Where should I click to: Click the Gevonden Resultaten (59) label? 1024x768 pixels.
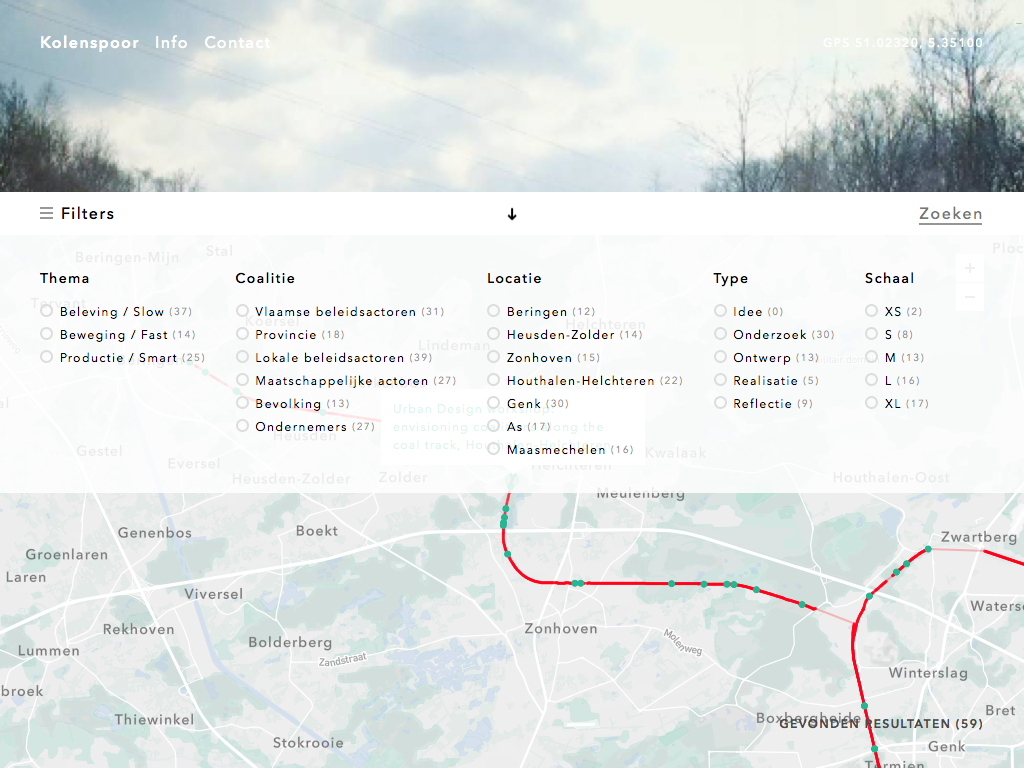pos(881,724)
